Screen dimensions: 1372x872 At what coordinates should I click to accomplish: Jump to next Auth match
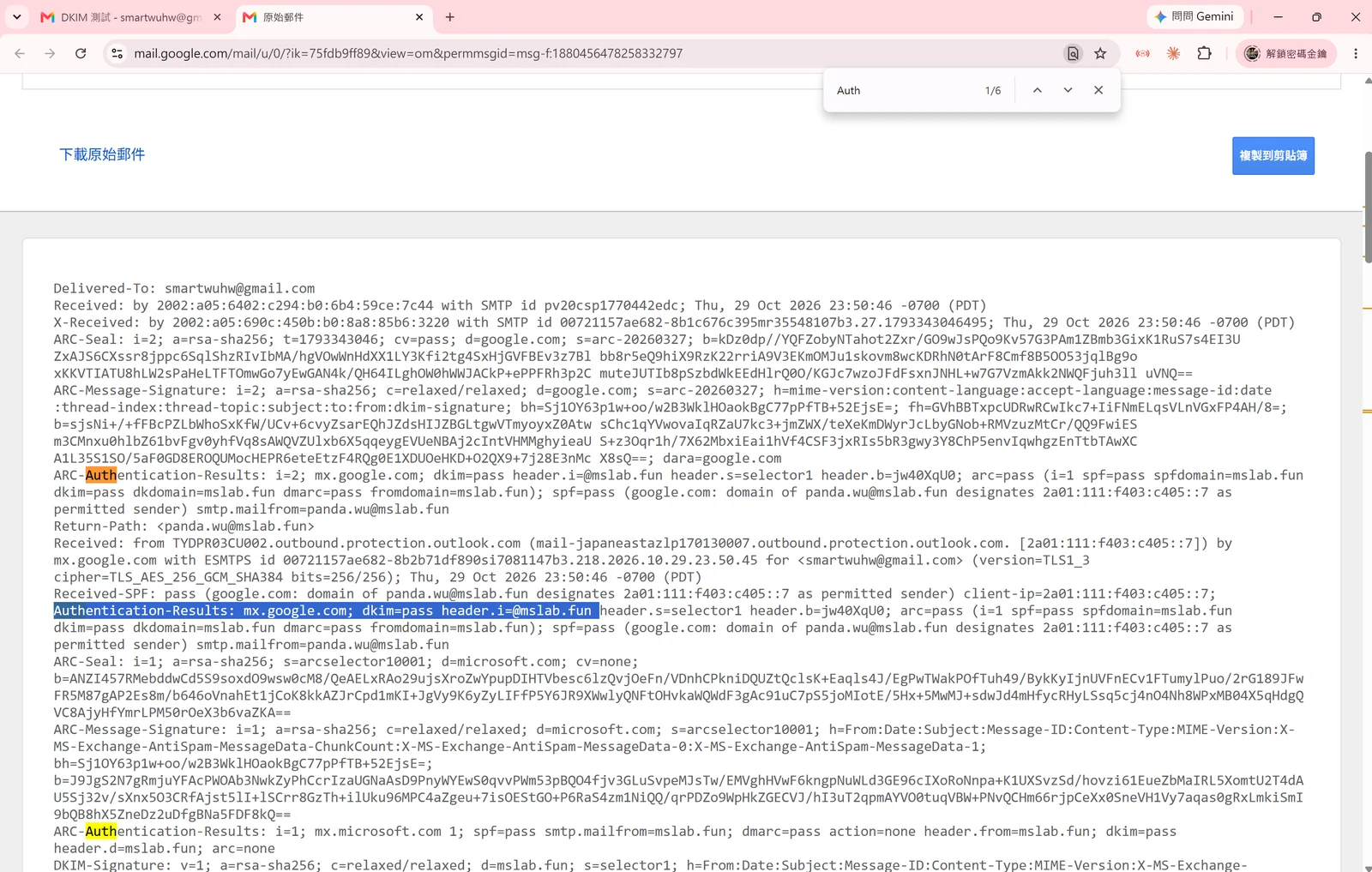coord(1068,90)
